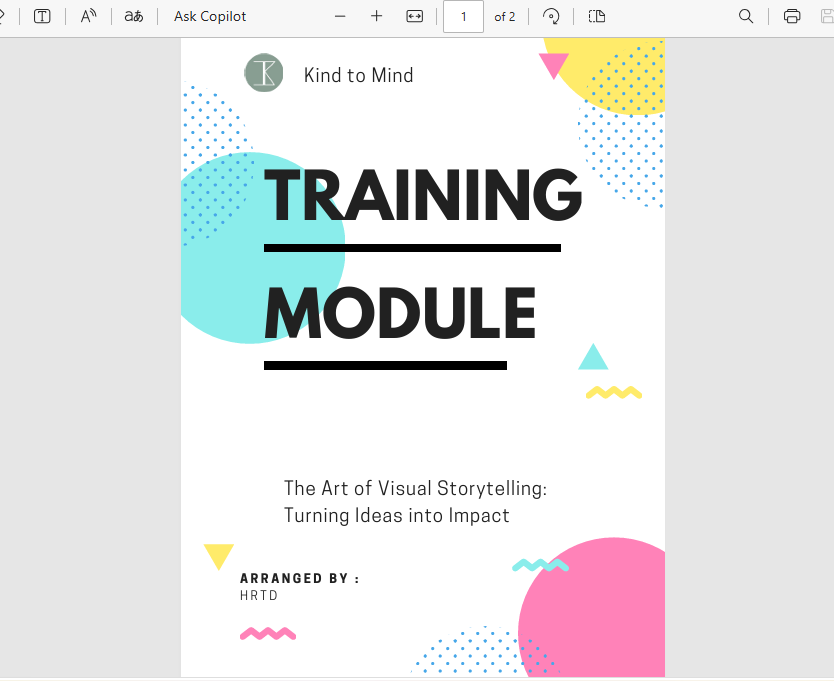The image size is (834, 681).
Task: Zoom in with the plus icon
Action: [377, 16]
